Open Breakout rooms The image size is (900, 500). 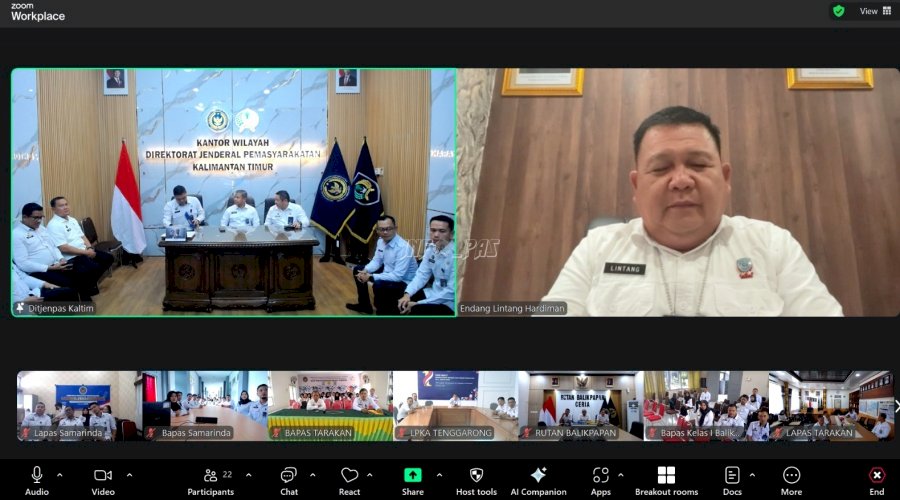point(666,480)
